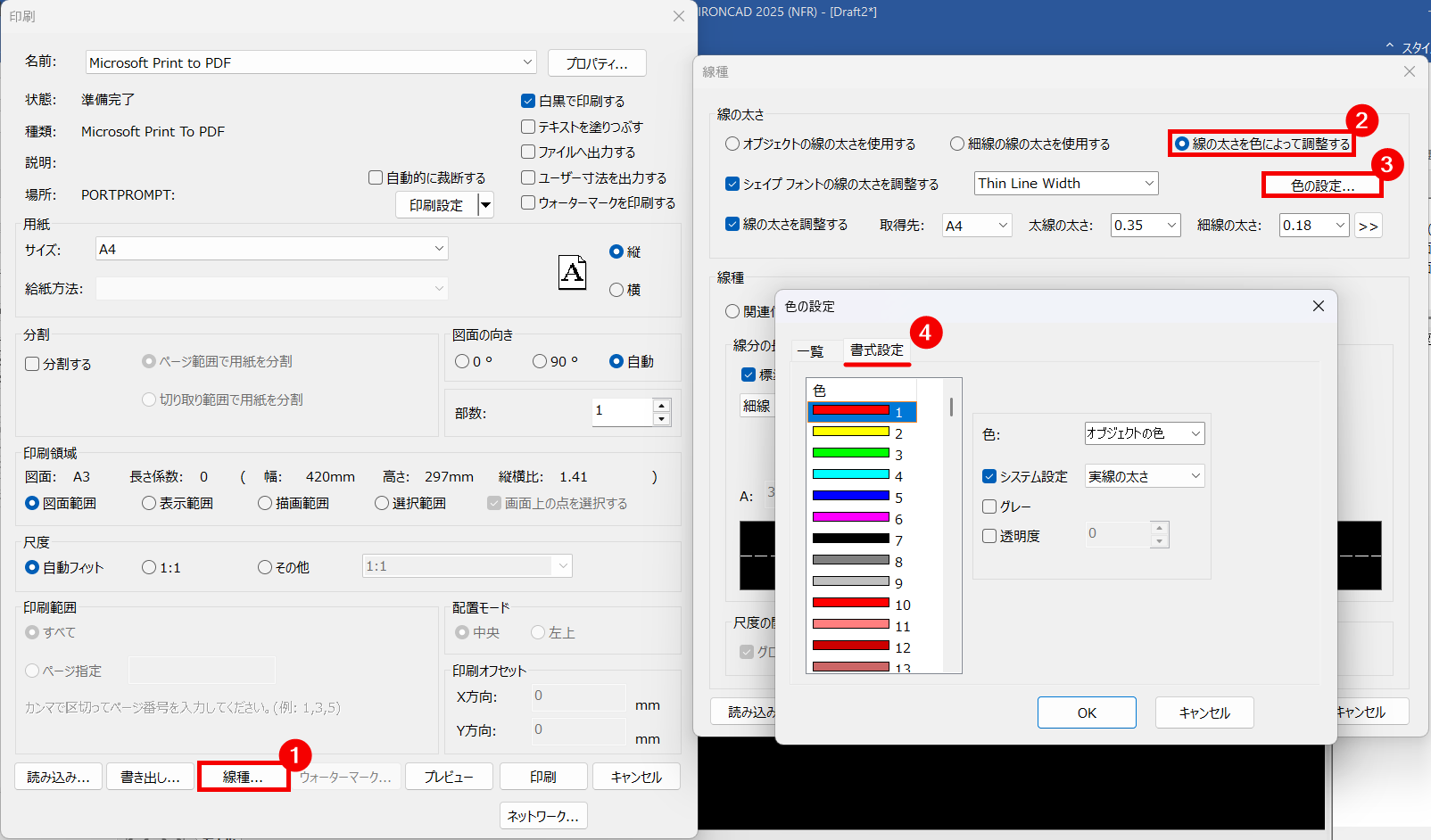
Task: Select the 90° drawing rotation option
Action: [539, 360]
